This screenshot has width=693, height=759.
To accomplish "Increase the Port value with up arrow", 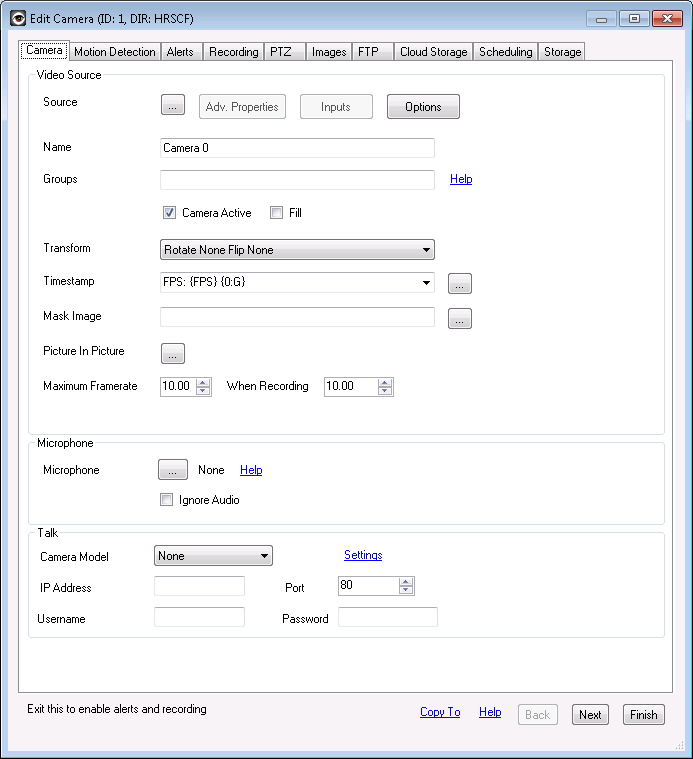I will pyautogui.click(x=405, y=582).
